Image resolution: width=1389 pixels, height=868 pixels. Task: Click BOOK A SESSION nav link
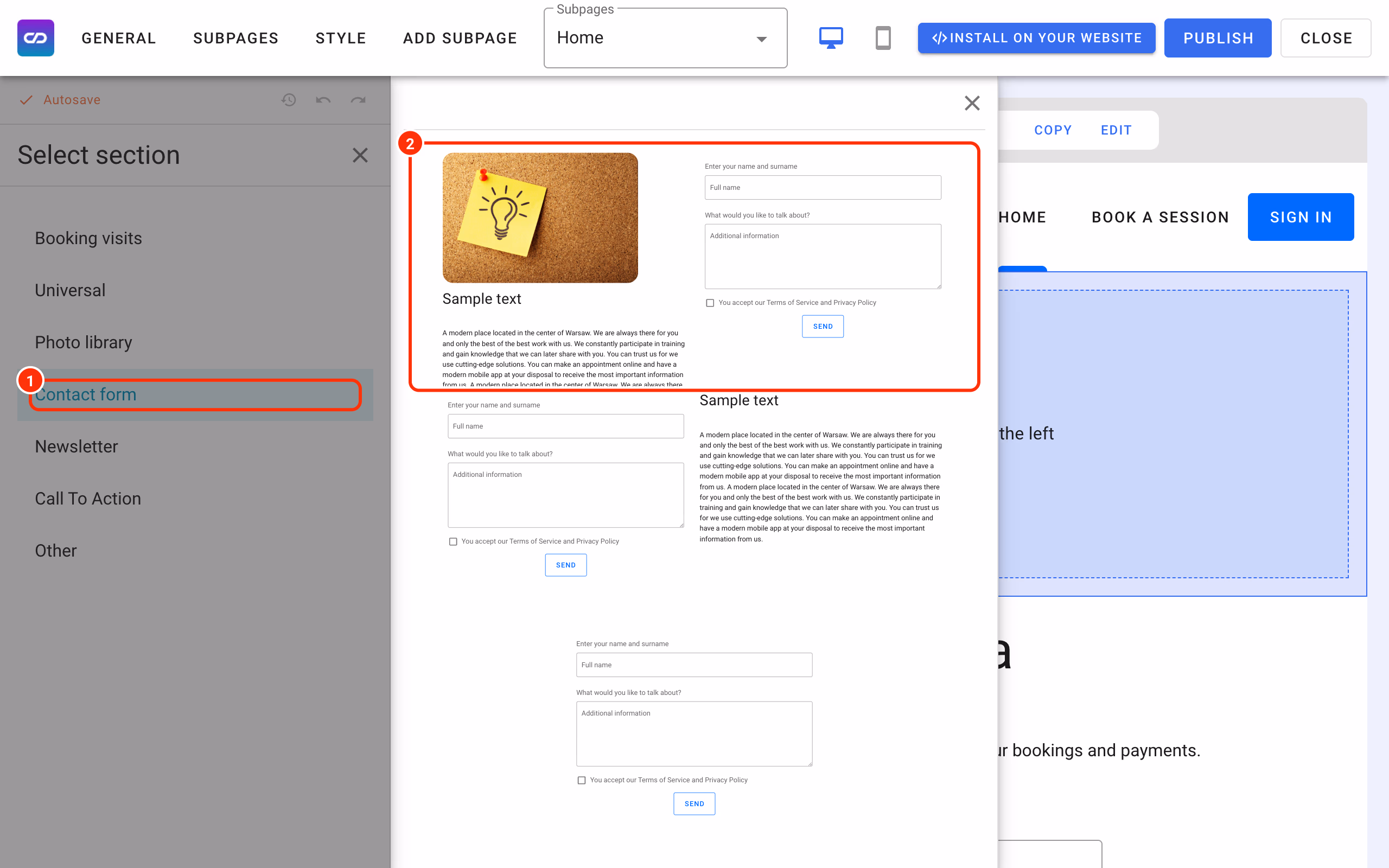[x=1160, y=217]
